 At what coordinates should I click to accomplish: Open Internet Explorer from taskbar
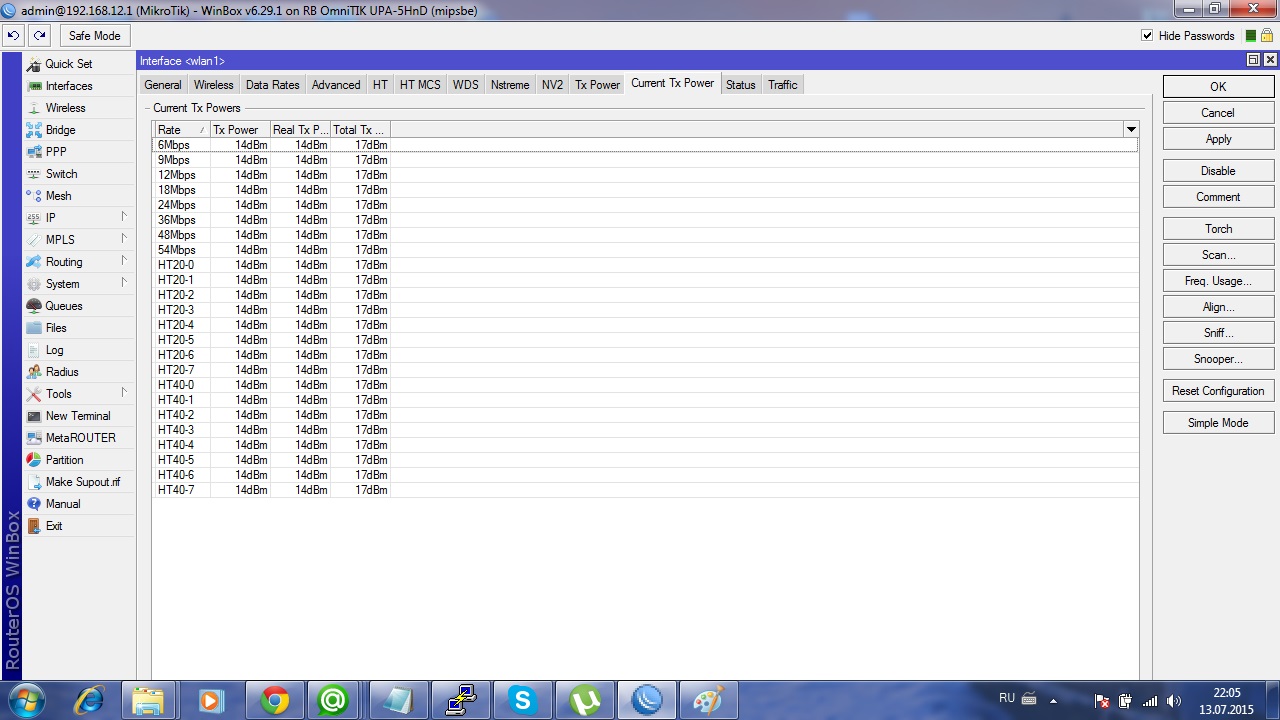(x=89, y=700)
